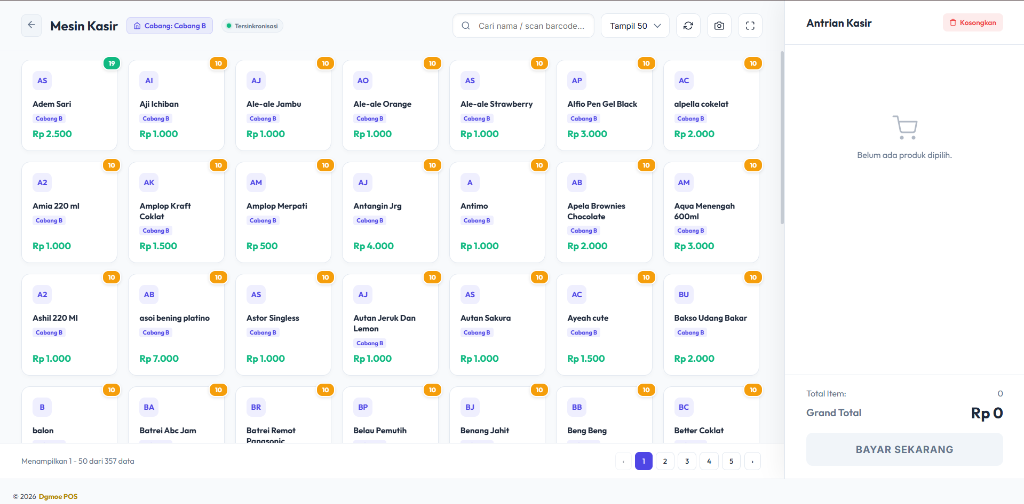Image resolution: width=1024 pixels, height=504 pixels.
Task: Click the AB avatar on Apela Brownies
Action: click(577, 183)
